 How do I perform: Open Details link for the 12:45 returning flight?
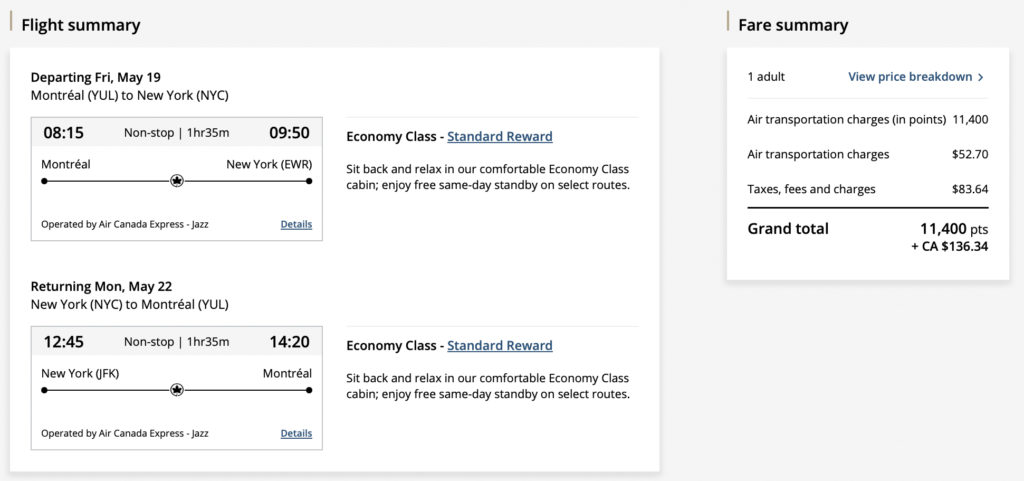[x=296, y=433]
